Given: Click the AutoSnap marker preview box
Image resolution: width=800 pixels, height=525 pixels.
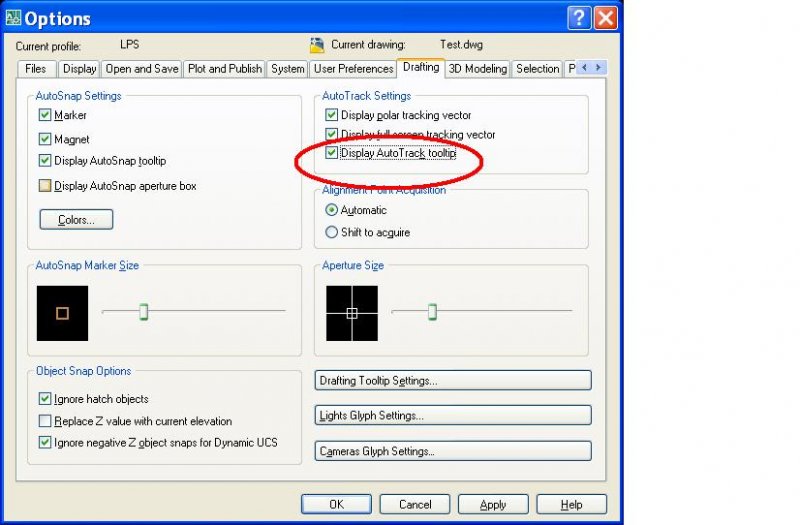Looking at the screenshot, I should tap(62, 313).
